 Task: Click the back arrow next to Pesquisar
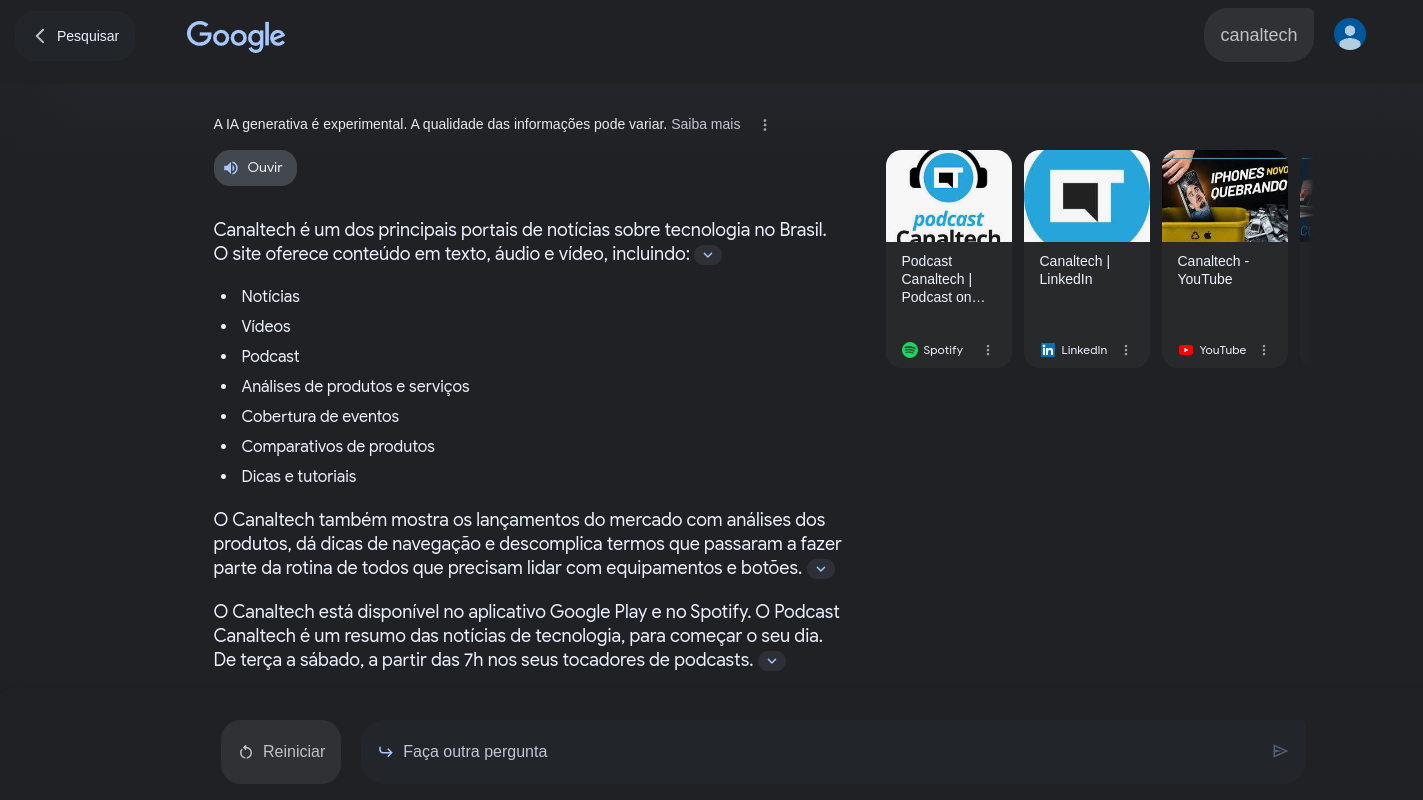[x=40, y=36]
